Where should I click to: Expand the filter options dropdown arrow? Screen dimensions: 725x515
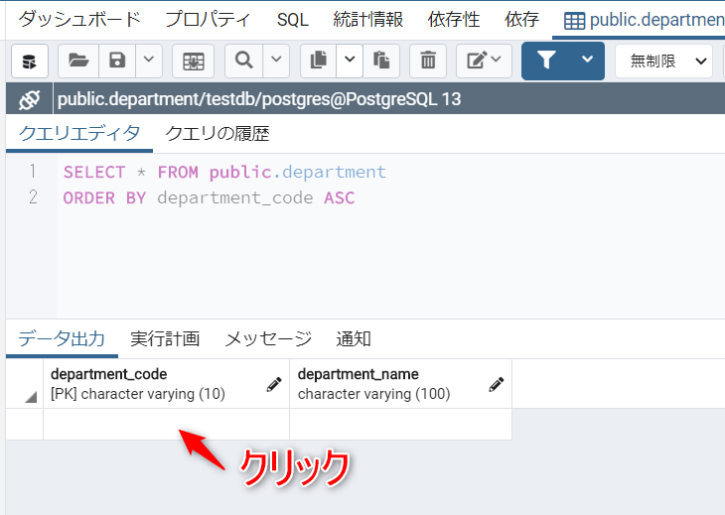[587, 61]
